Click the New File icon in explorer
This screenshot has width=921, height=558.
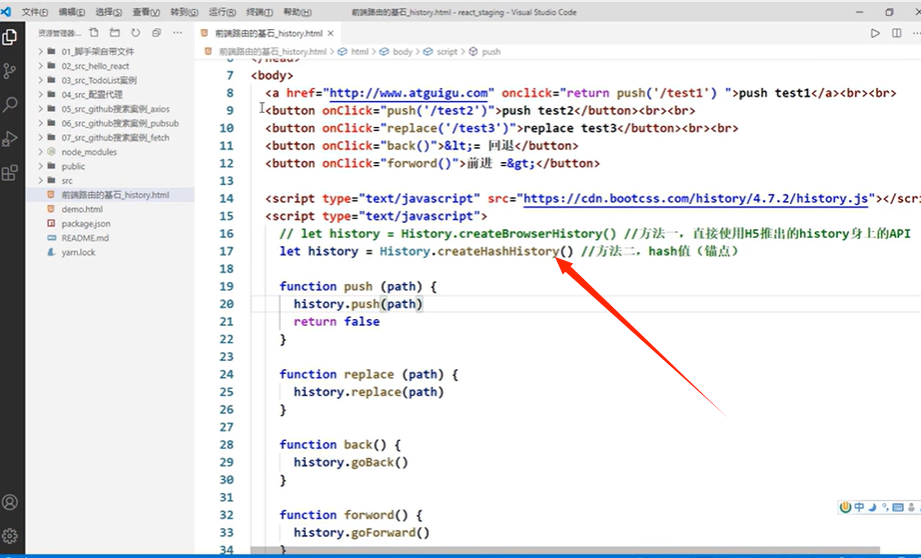tap(94, 33)
